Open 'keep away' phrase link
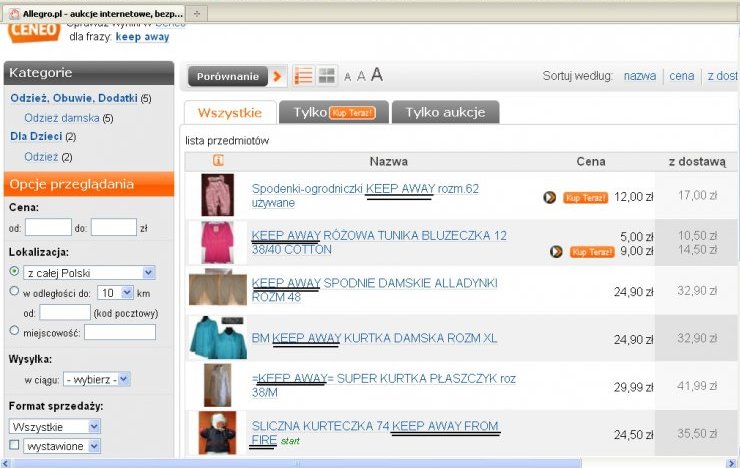This screenshot has height=468, width=740. [x=142, y=37]
